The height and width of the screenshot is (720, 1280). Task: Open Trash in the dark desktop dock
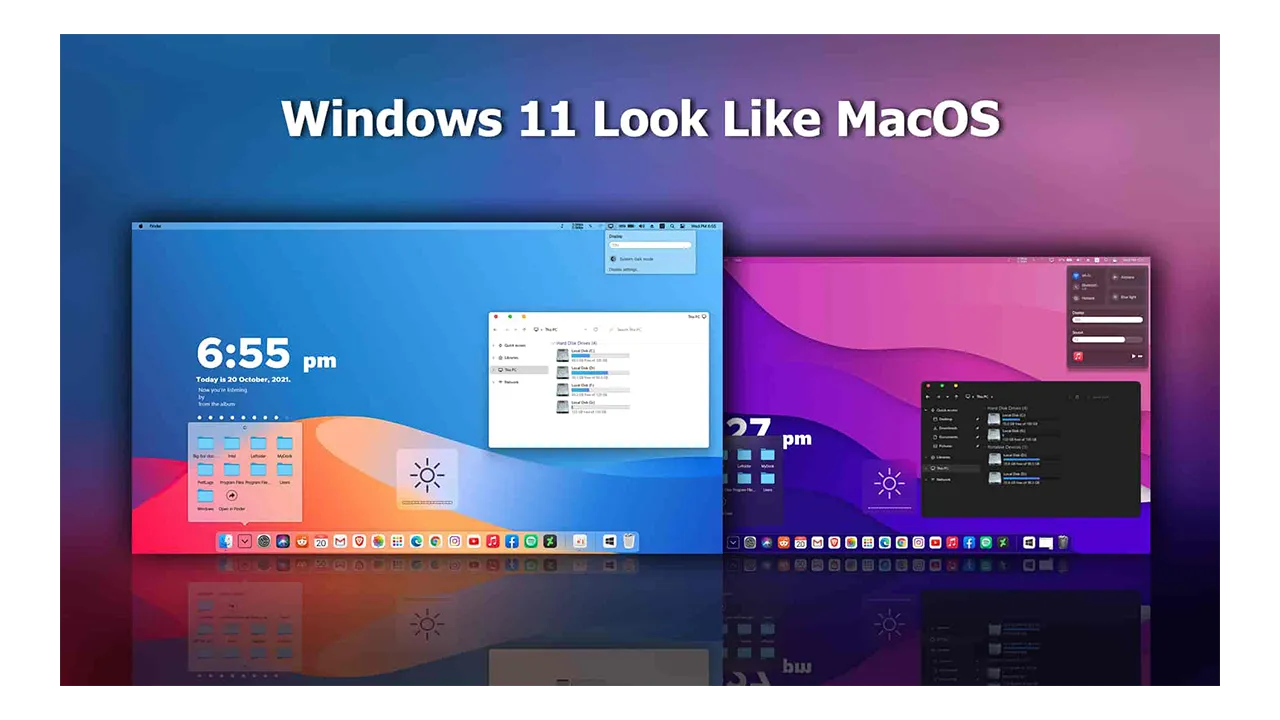1063,542
